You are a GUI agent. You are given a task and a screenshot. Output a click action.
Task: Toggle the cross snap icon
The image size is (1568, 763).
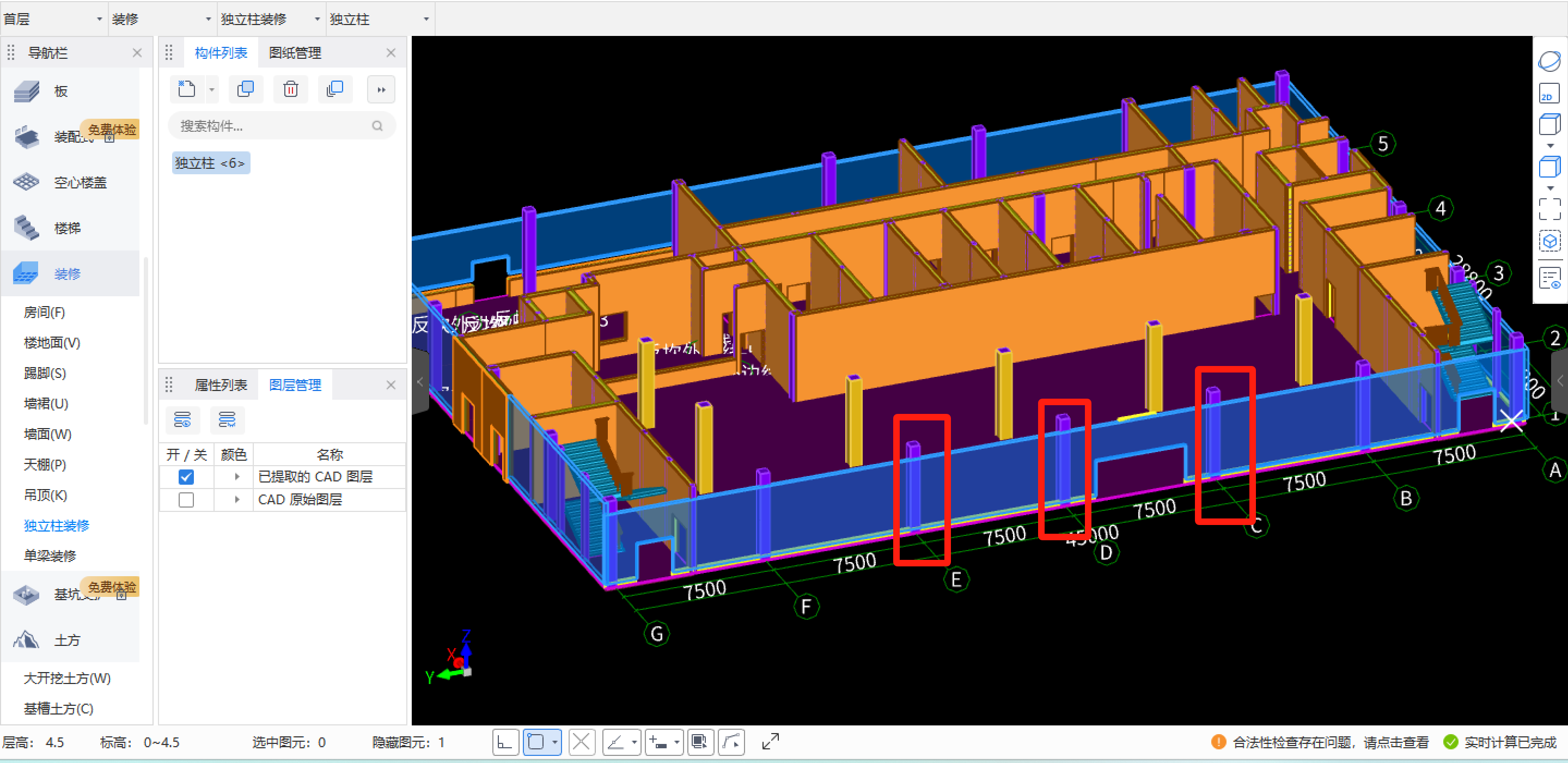(x=582, y=742)
